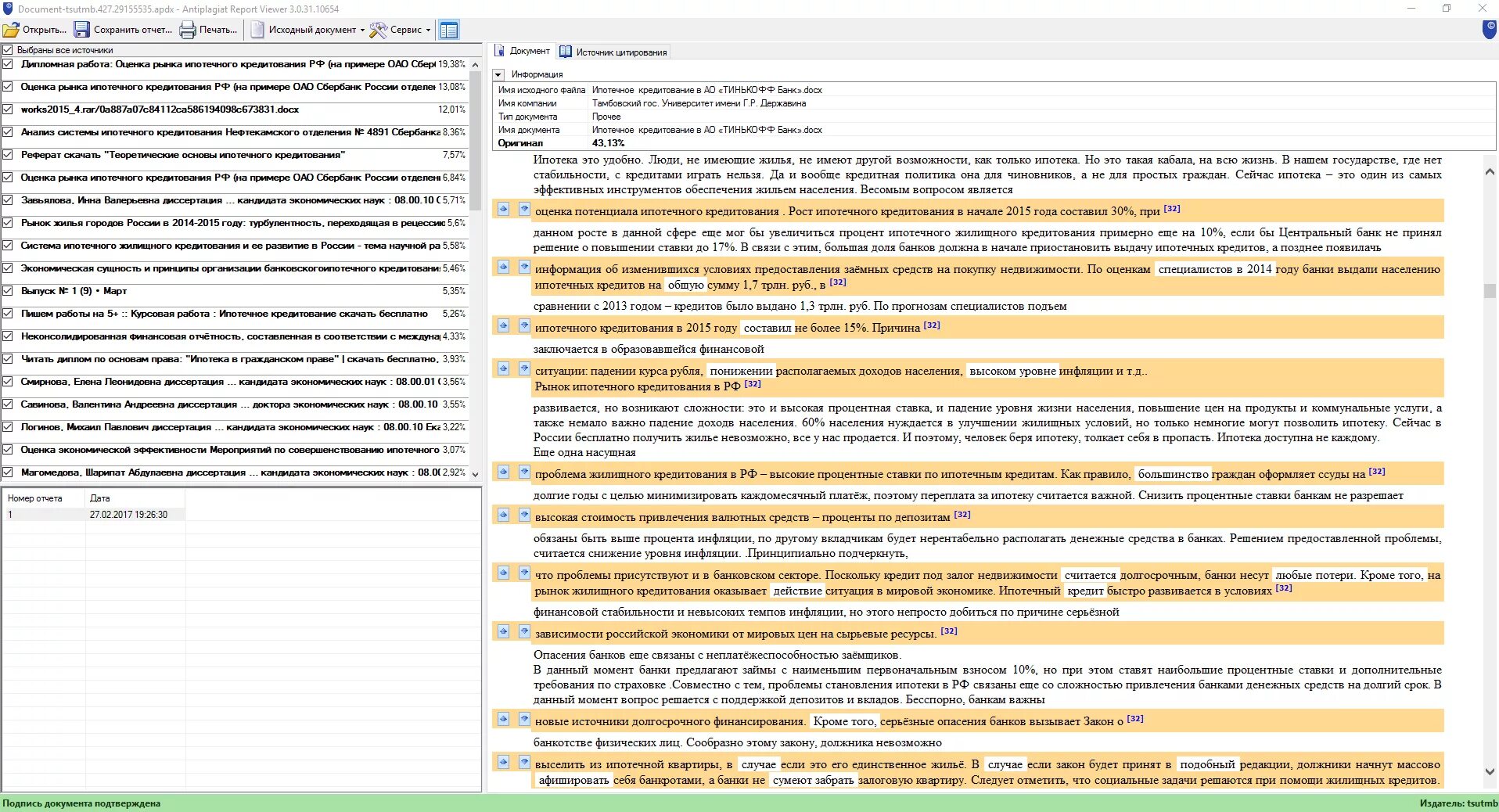Open the report list panel toggle icon
Viewport: 1499px width, 812px height.
[448, 31]
